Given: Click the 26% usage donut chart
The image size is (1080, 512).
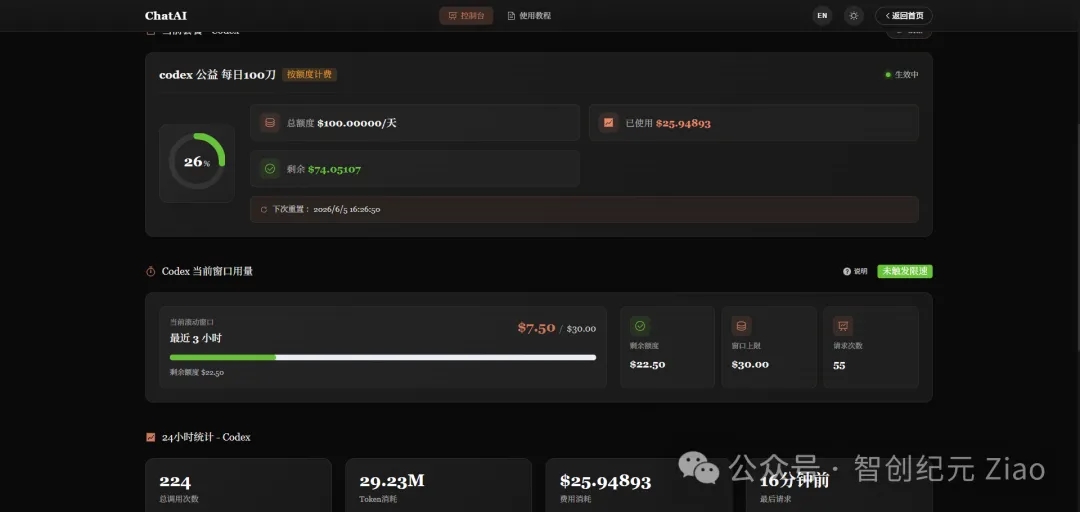Looking at the screenshot, I should 197,162.
